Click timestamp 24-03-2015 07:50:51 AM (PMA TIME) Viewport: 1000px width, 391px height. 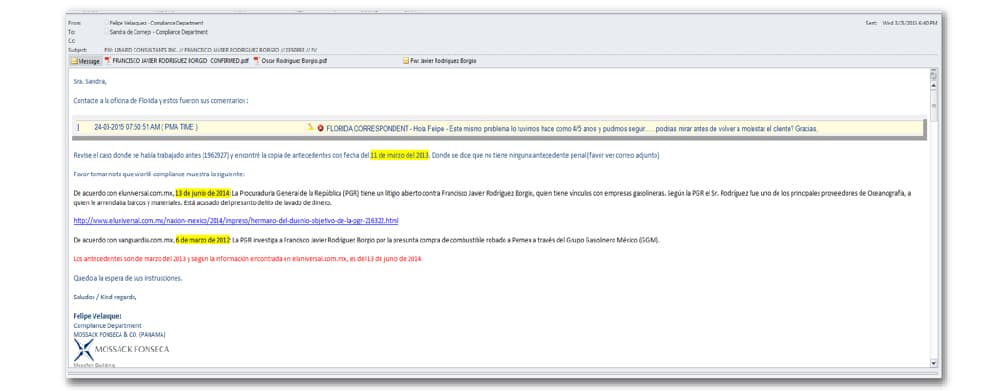click(146, 128)
